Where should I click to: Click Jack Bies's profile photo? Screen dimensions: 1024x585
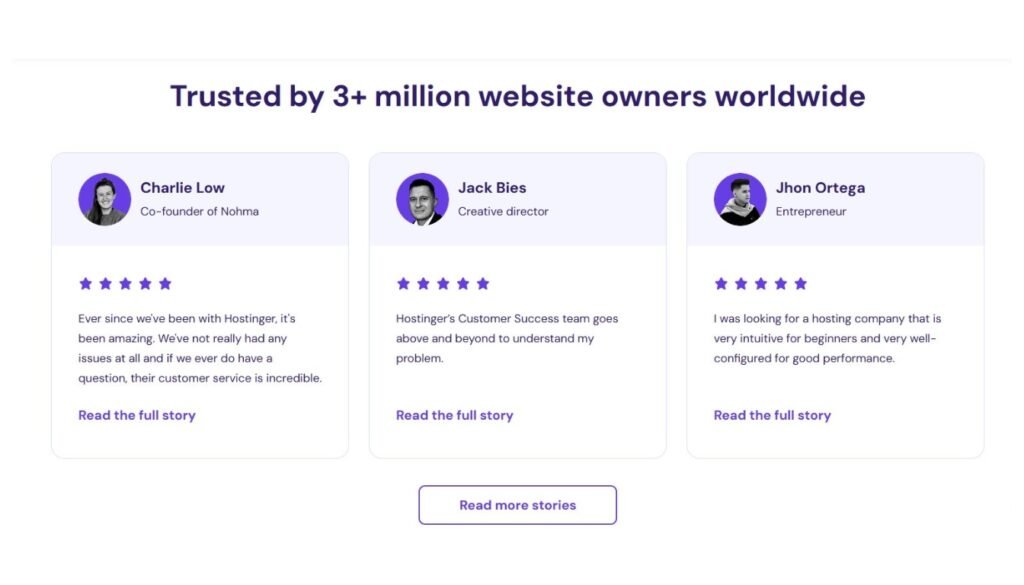[x=422, y=199]
